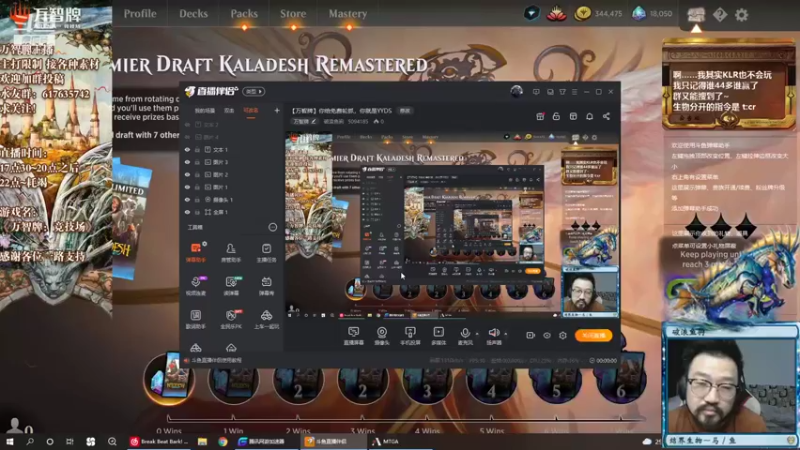The width and height of the screenshot is (800, 450).
Task: Open the streaming app hamburger menu
Action: [x=574, y=92]
